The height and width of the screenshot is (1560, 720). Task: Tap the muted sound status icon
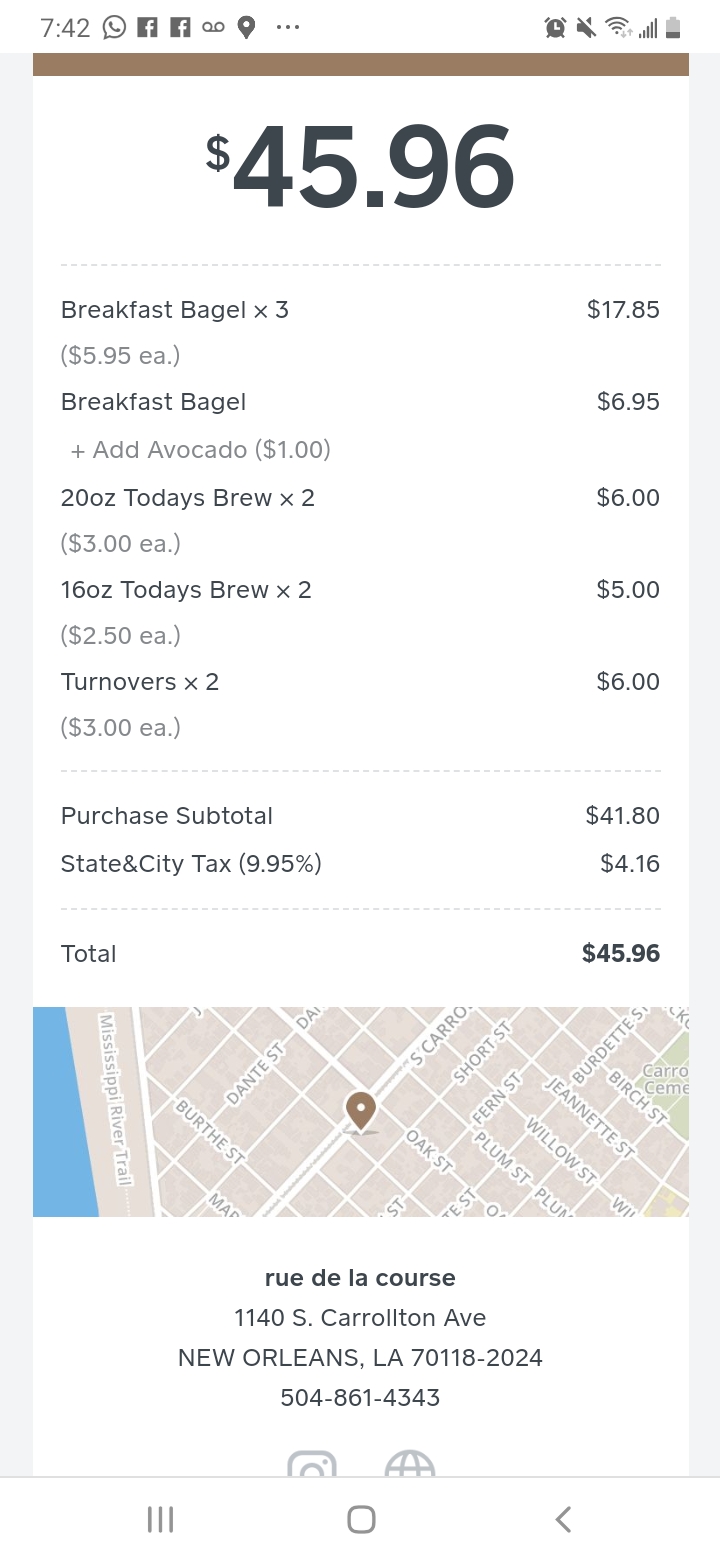point(586,27)
